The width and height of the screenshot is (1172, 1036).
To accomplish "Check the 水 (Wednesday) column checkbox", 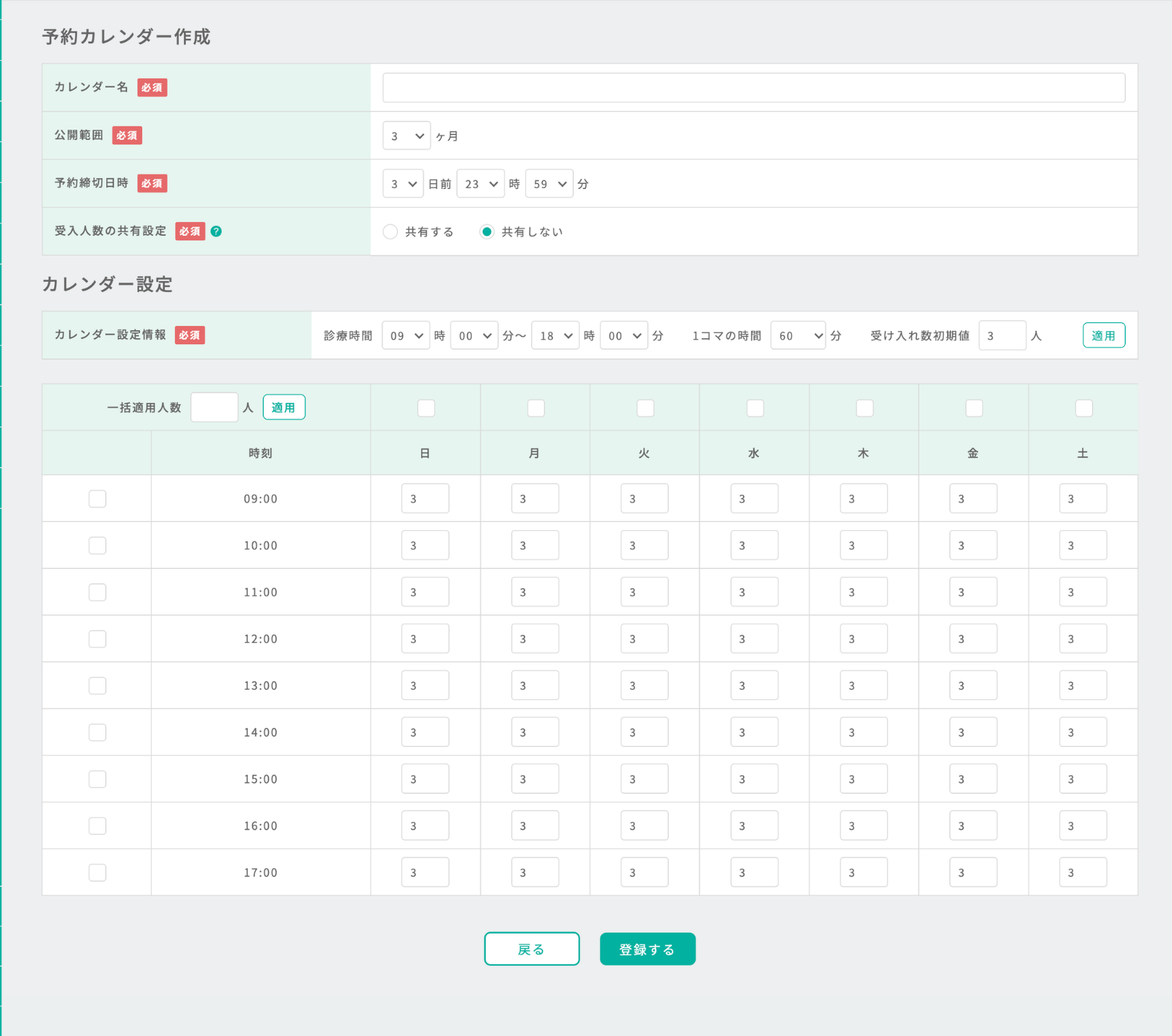I will pos(755,408).
